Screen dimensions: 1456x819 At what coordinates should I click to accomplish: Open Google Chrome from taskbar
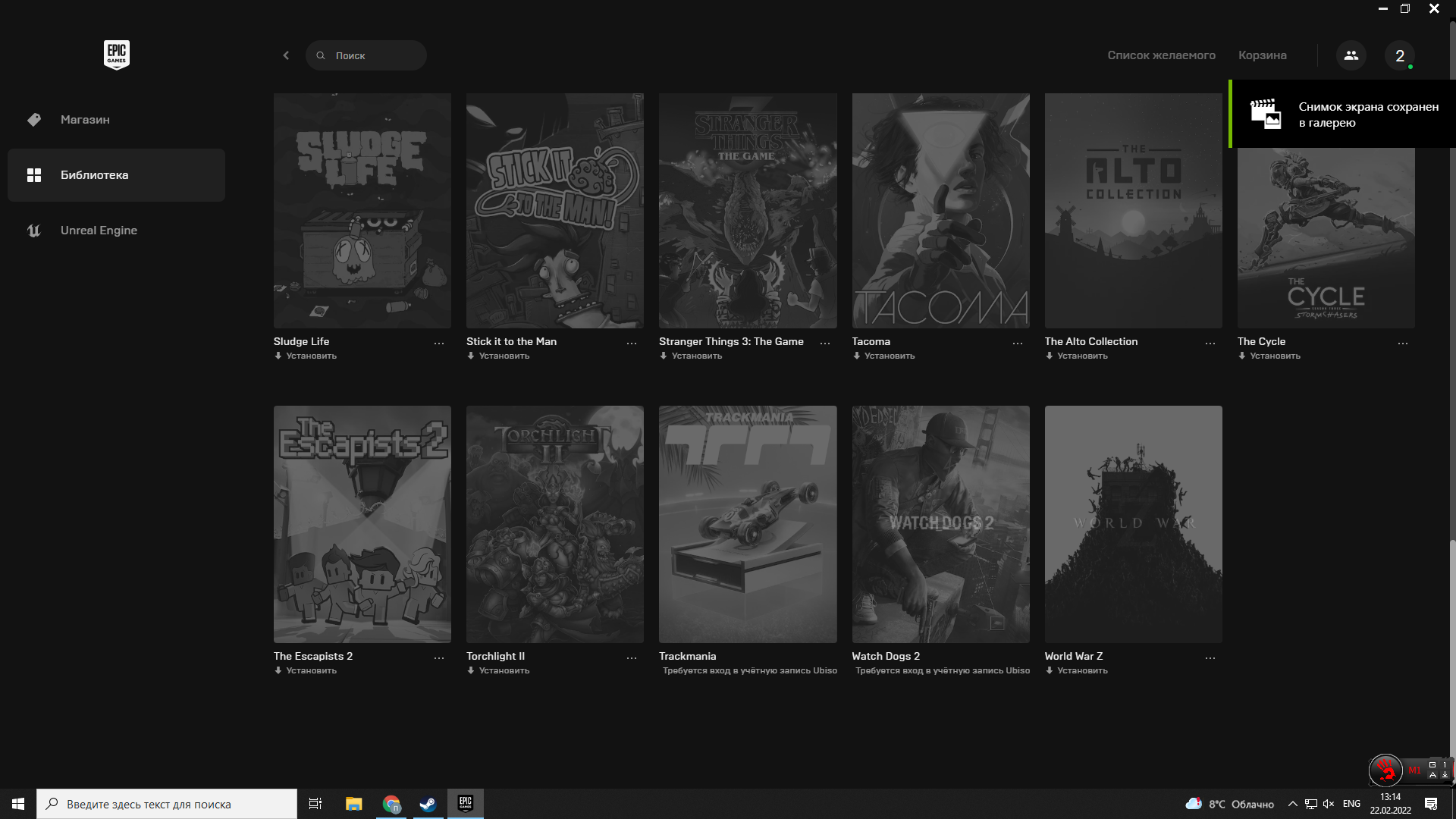coord(391,804)
